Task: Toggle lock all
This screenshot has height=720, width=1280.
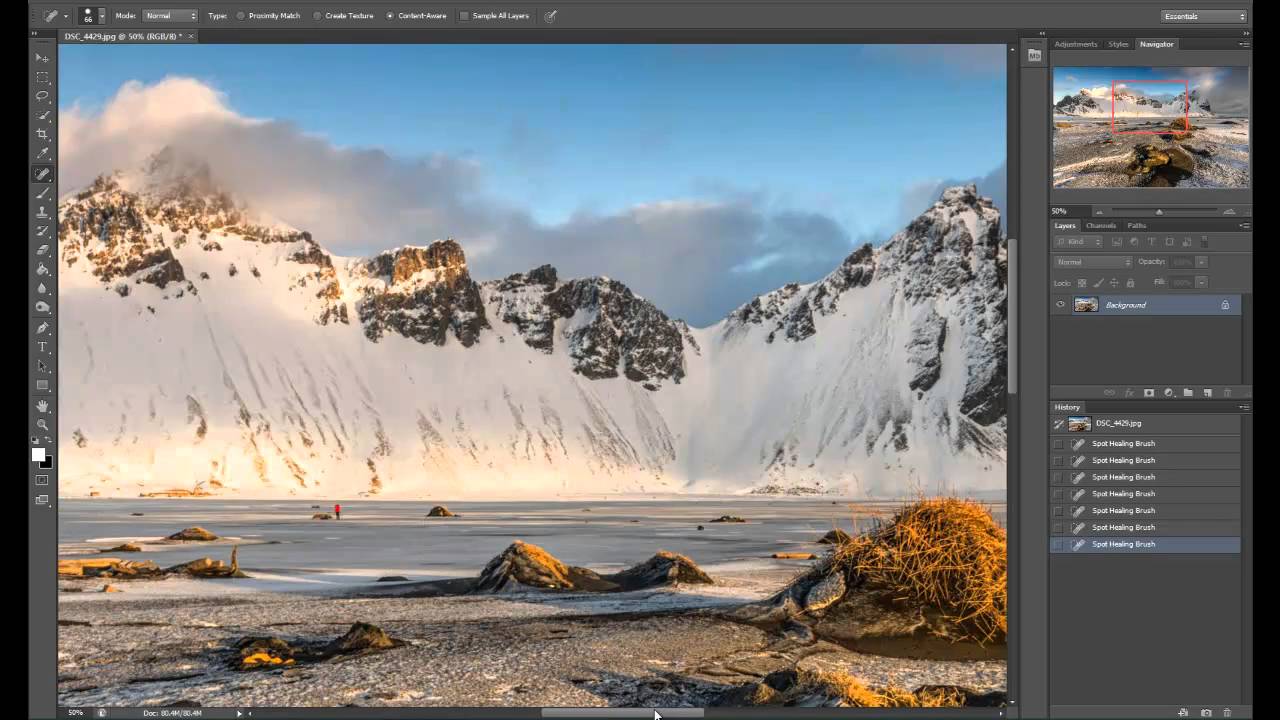Action: tap(1130, 283)
